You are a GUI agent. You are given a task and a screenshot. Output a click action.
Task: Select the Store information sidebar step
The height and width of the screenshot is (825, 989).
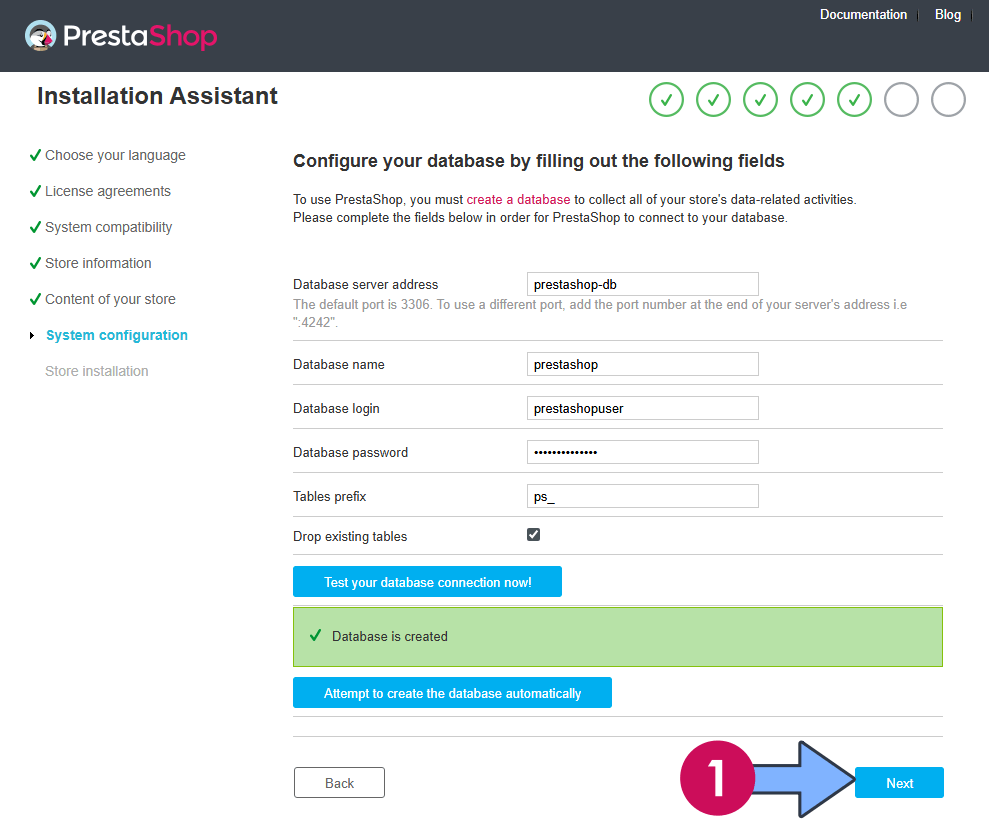pos(98,263)
